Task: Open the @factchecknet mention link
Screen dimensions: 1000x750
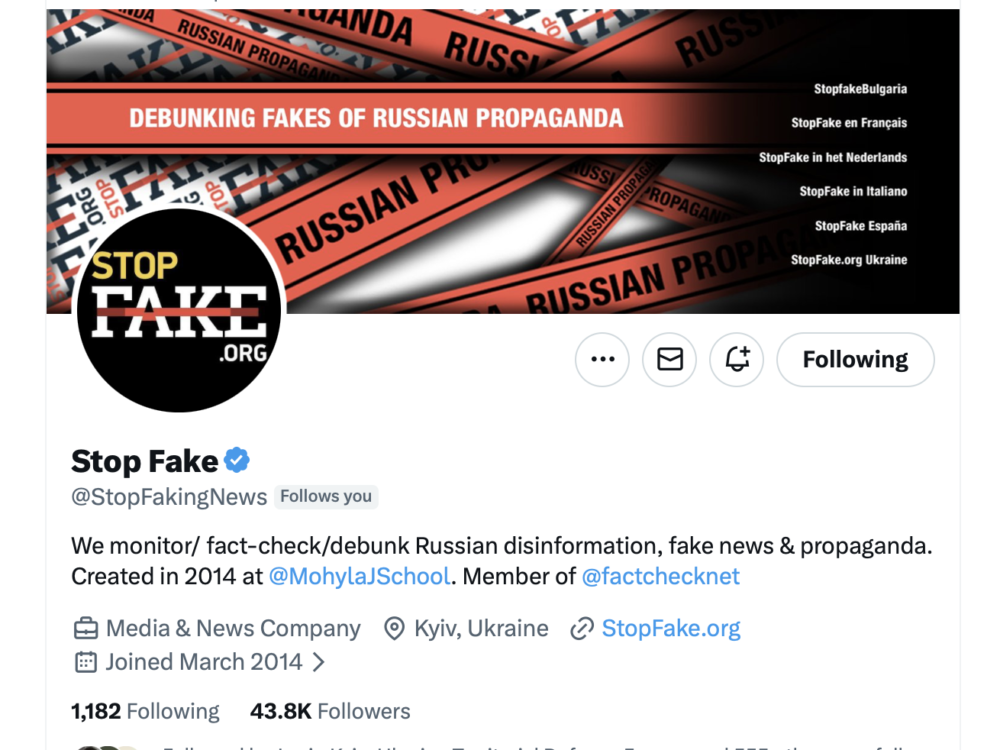Action: 661,577
